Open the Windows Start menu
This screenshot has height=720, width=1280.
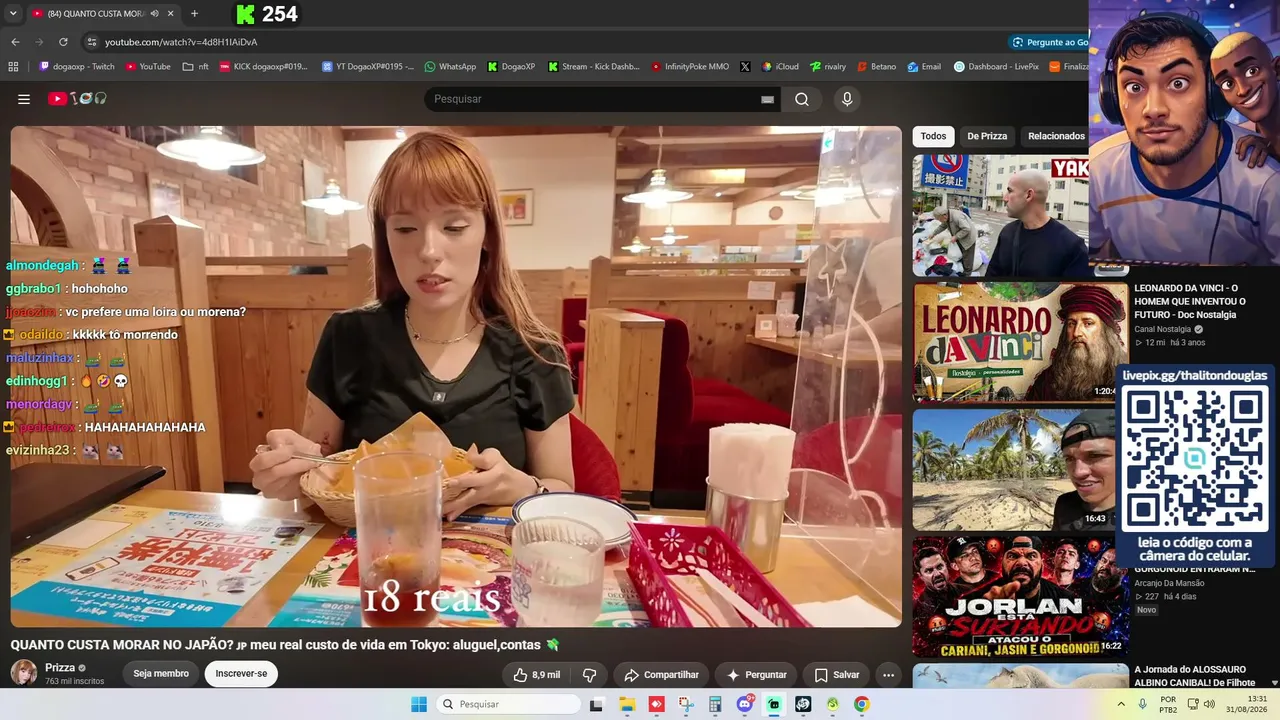click(419, 704)
